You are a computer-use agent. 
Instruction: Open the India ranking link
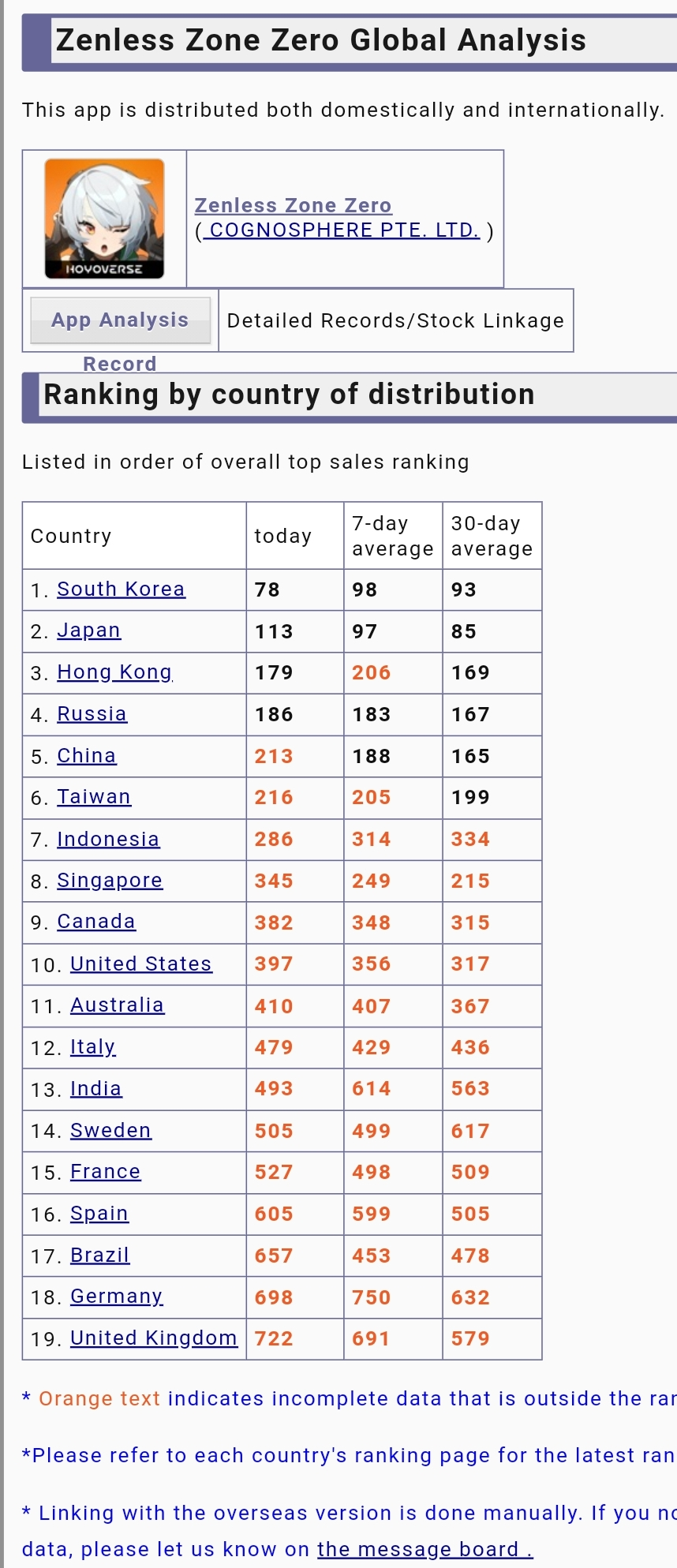[95, 1088]
